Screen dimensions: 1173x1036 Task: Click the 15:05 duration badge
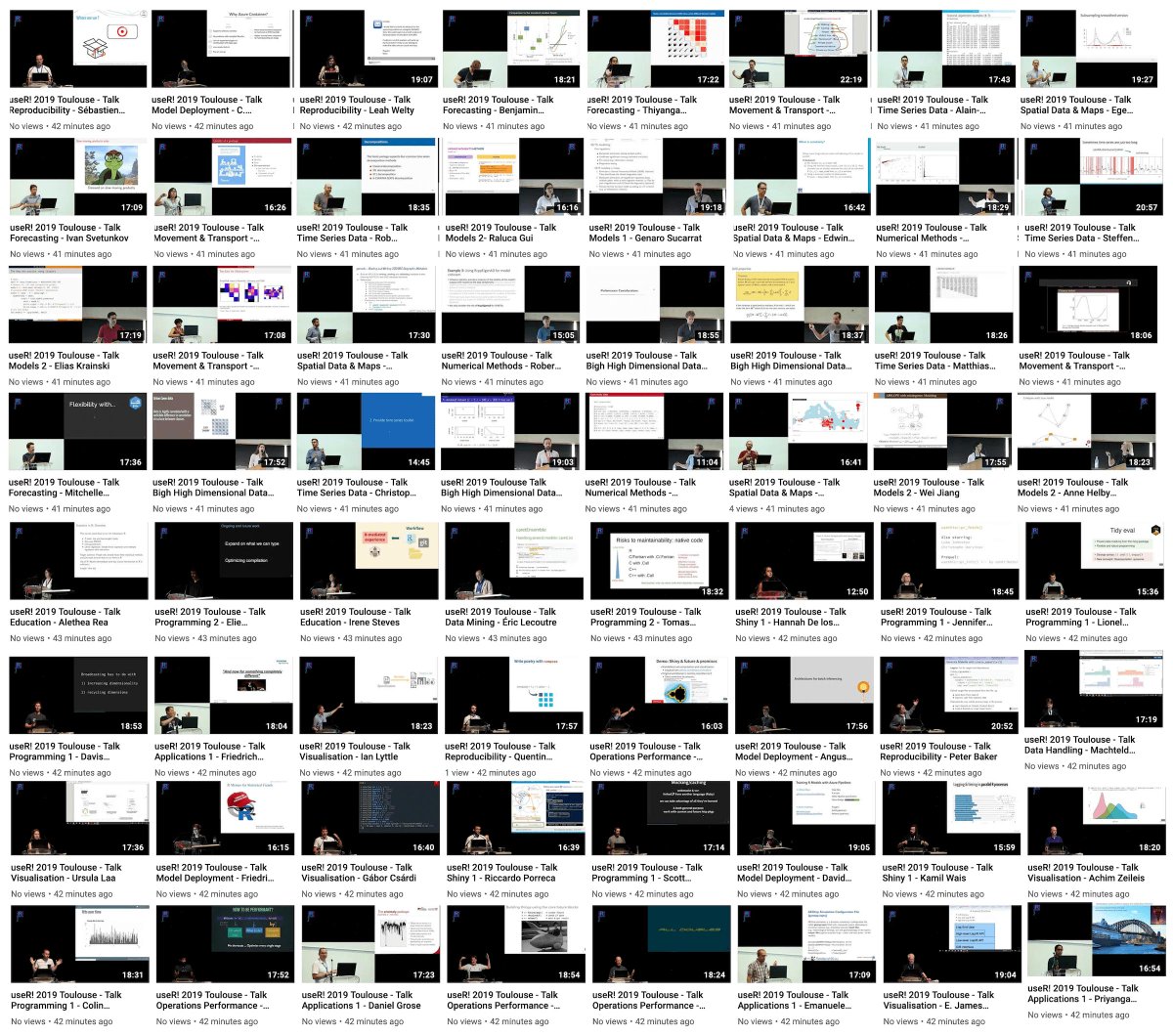(x=564, y=336)
